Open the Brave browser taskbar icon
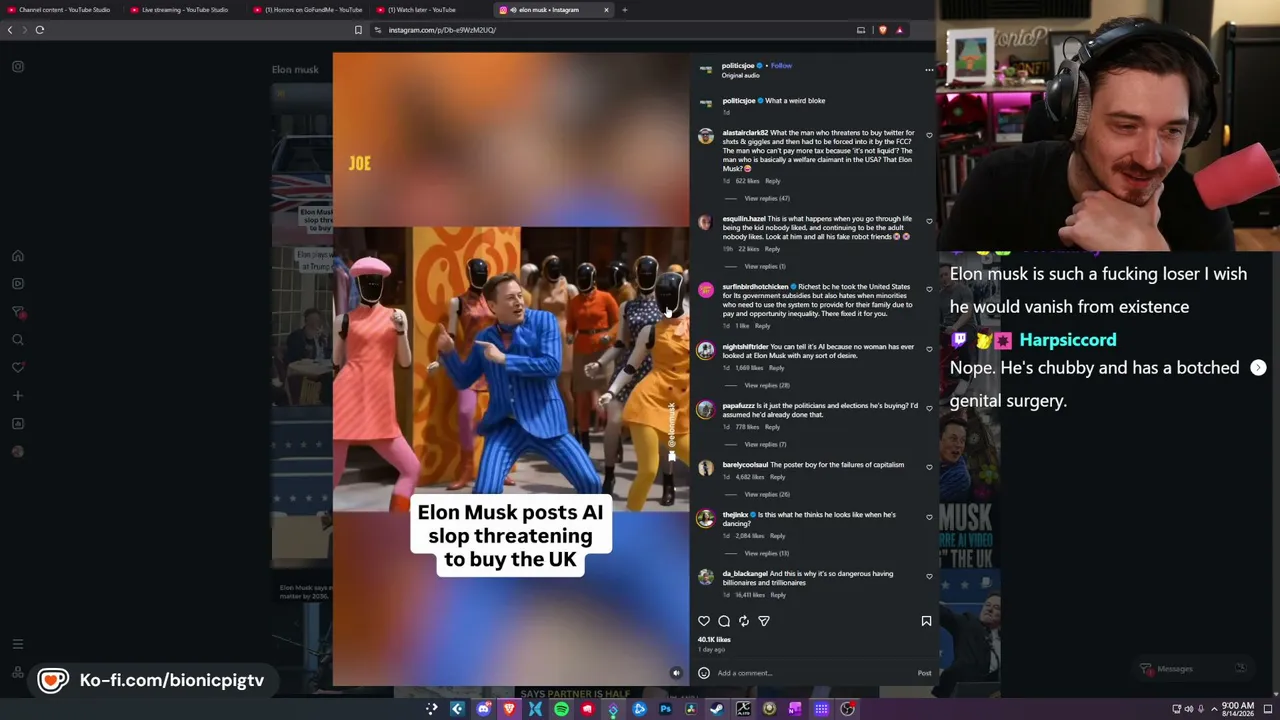 click(x=509, y=709)
